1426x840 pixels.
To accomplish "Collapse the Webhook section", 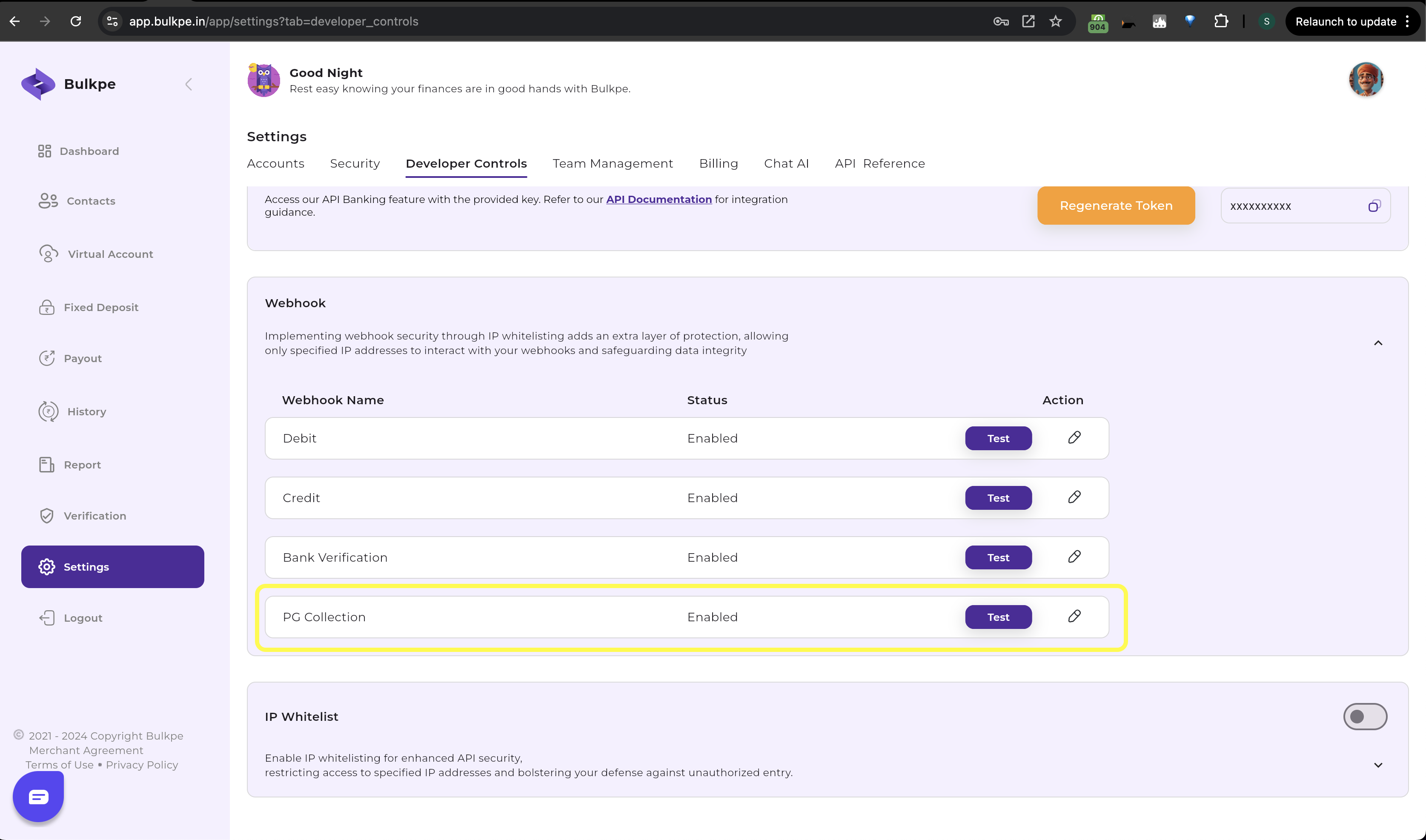I will coord(1378,343).
